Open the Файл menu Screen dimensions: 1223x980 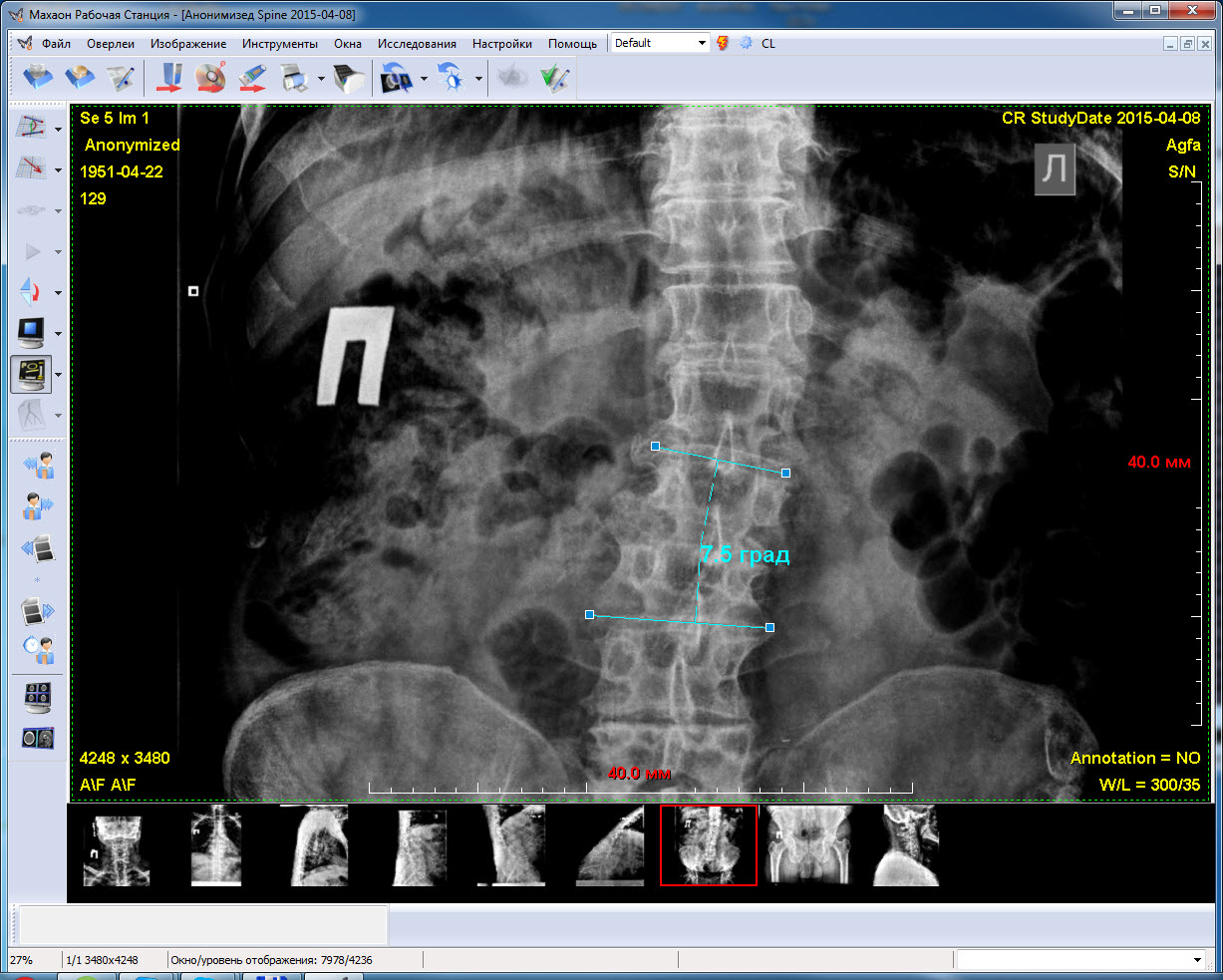tap(56, 44)
